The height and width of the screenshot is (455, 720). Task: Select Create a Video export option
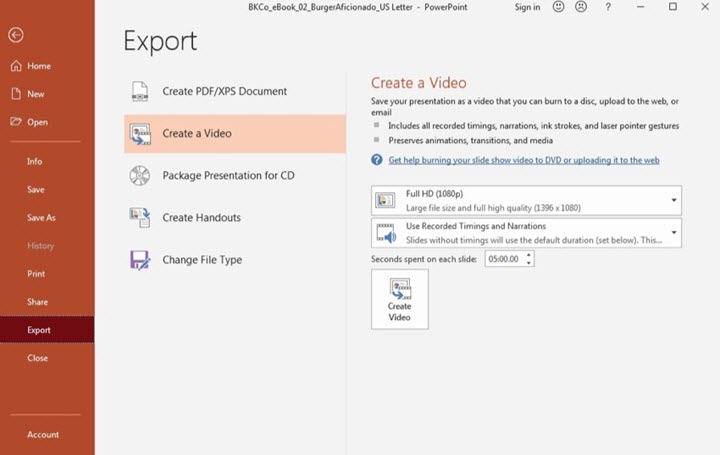pos(235,134)
